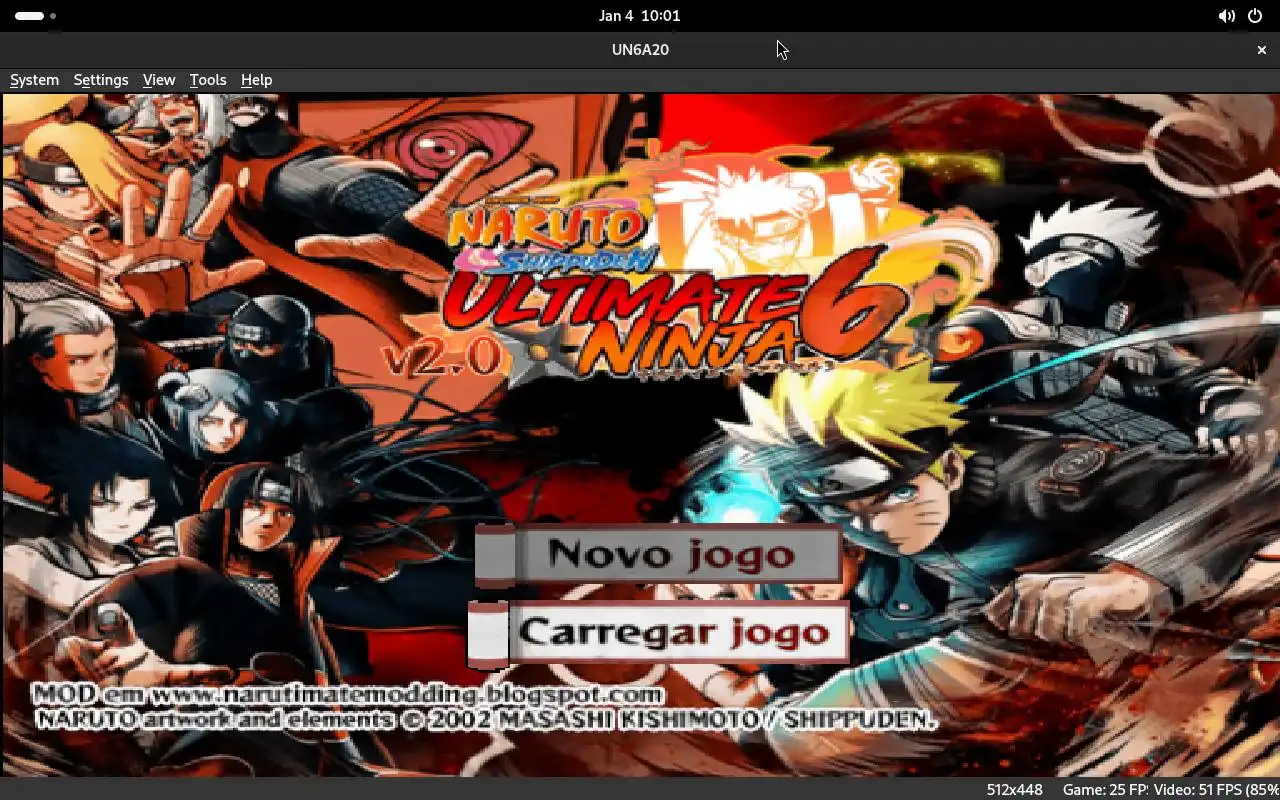The height and width of the screenshot is (800, 1280).
Task: Click the scroll icon beside Novo jogo
Action: pos(494,555)
